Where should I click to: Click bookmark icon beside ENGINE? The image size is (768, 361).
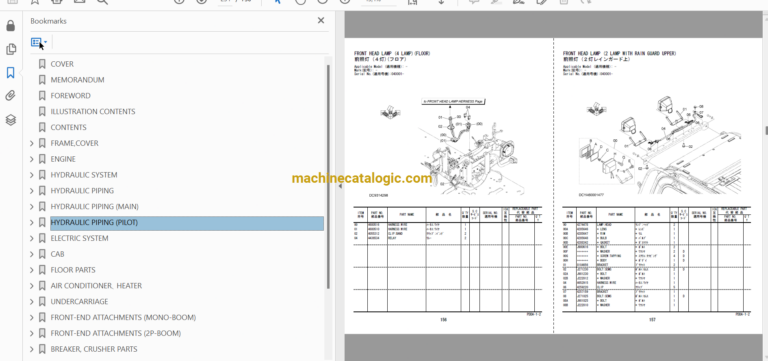coord(42,159)
